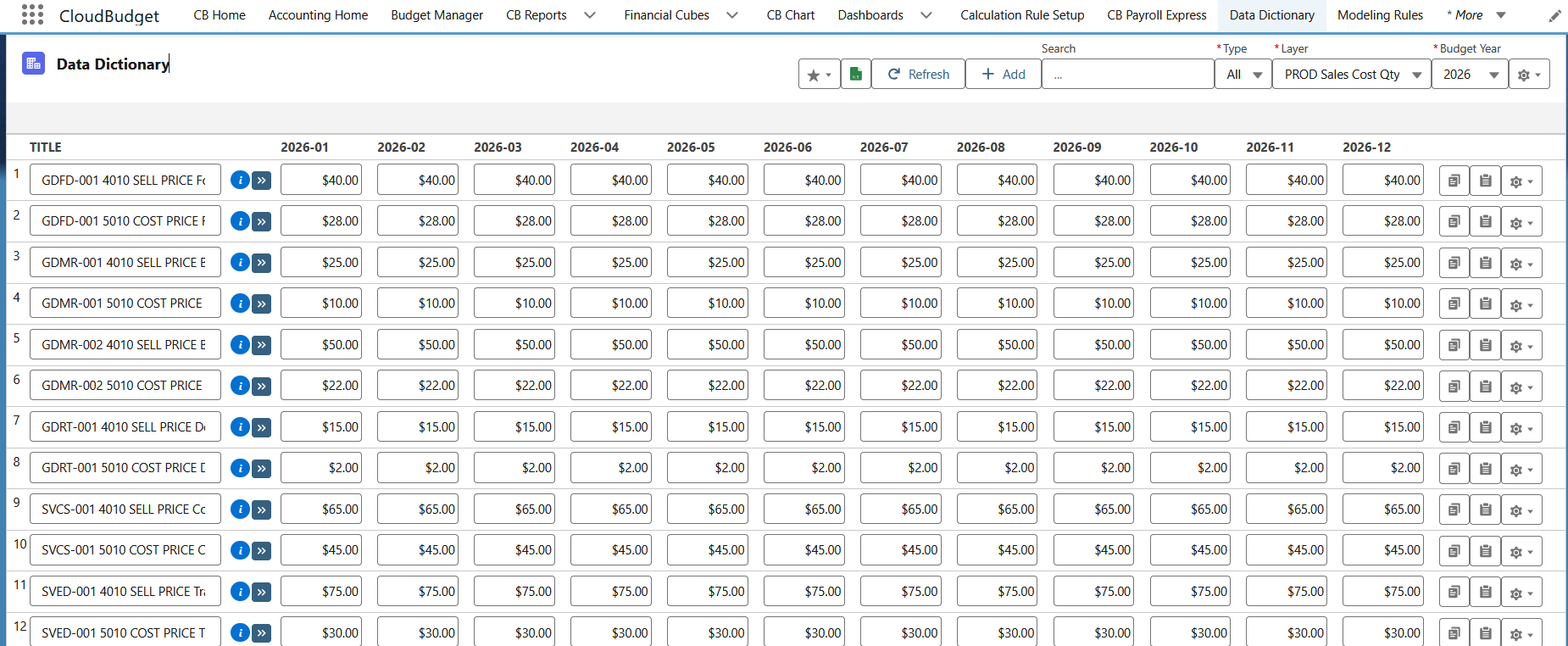Click info icon for SVCS-001 4010 SELL PRICE
Viewport: 1568px width, 646px height.
pos(240,510)
